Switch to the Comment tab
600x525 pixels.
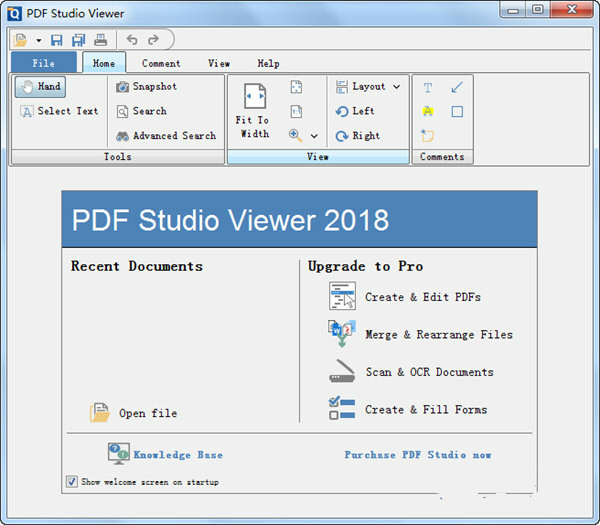[161, 63]
